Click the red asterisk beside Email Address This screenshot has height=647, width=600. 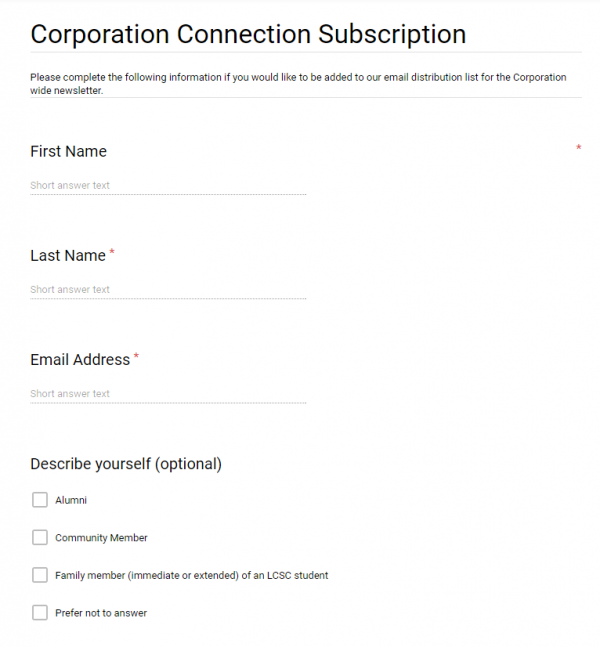click(136, 357)
